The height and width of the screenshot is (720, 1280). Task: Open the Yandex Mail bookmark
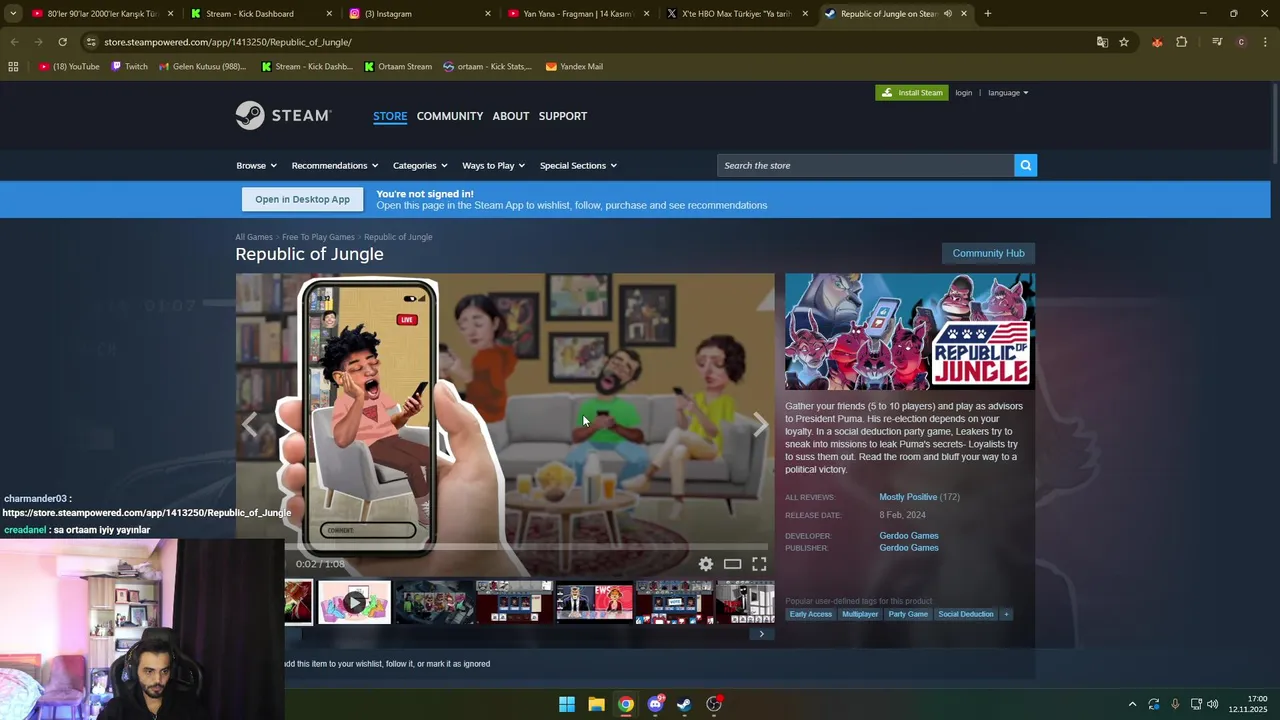click(x=574, y=67)
